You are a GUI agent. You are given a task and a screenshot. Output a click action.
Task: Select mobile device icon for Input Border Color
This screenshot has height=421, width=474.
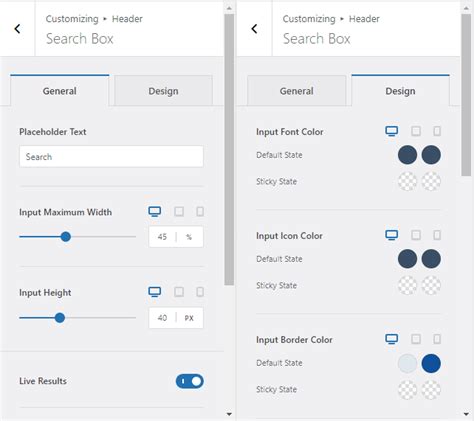(437, 339)
